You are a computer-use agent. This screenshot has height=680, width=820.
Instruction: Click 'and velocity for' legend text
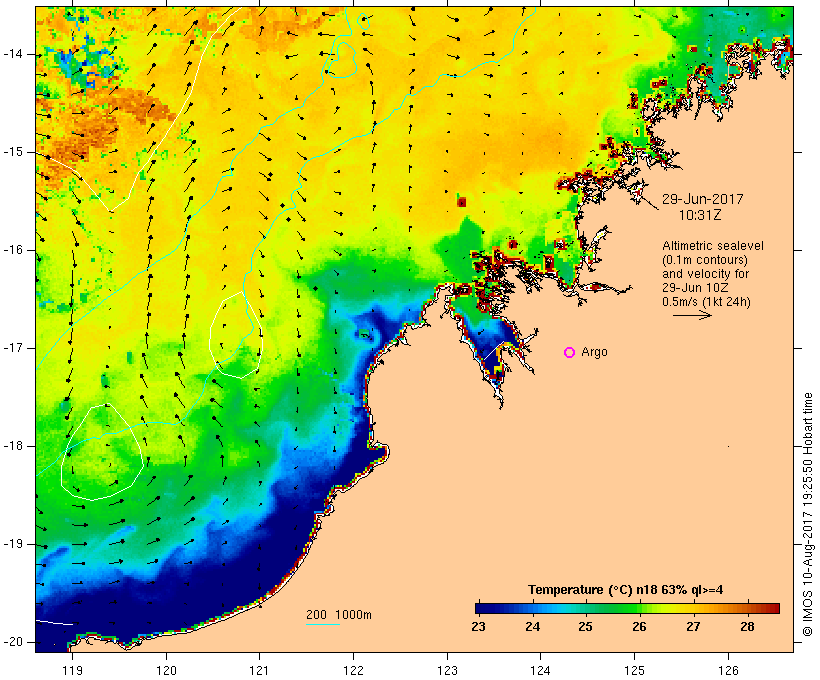705,274
